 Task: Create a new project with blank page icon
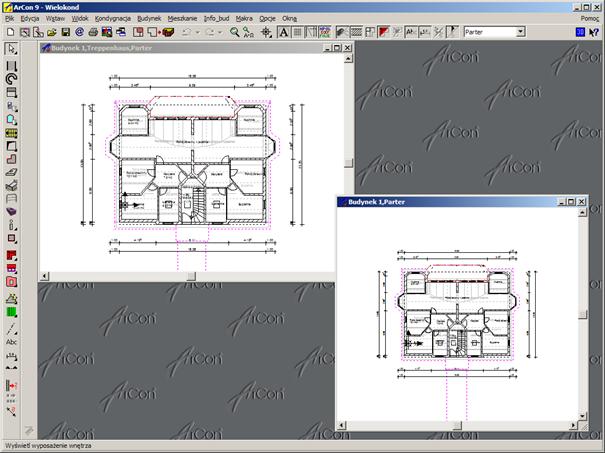tap(11, 32)
